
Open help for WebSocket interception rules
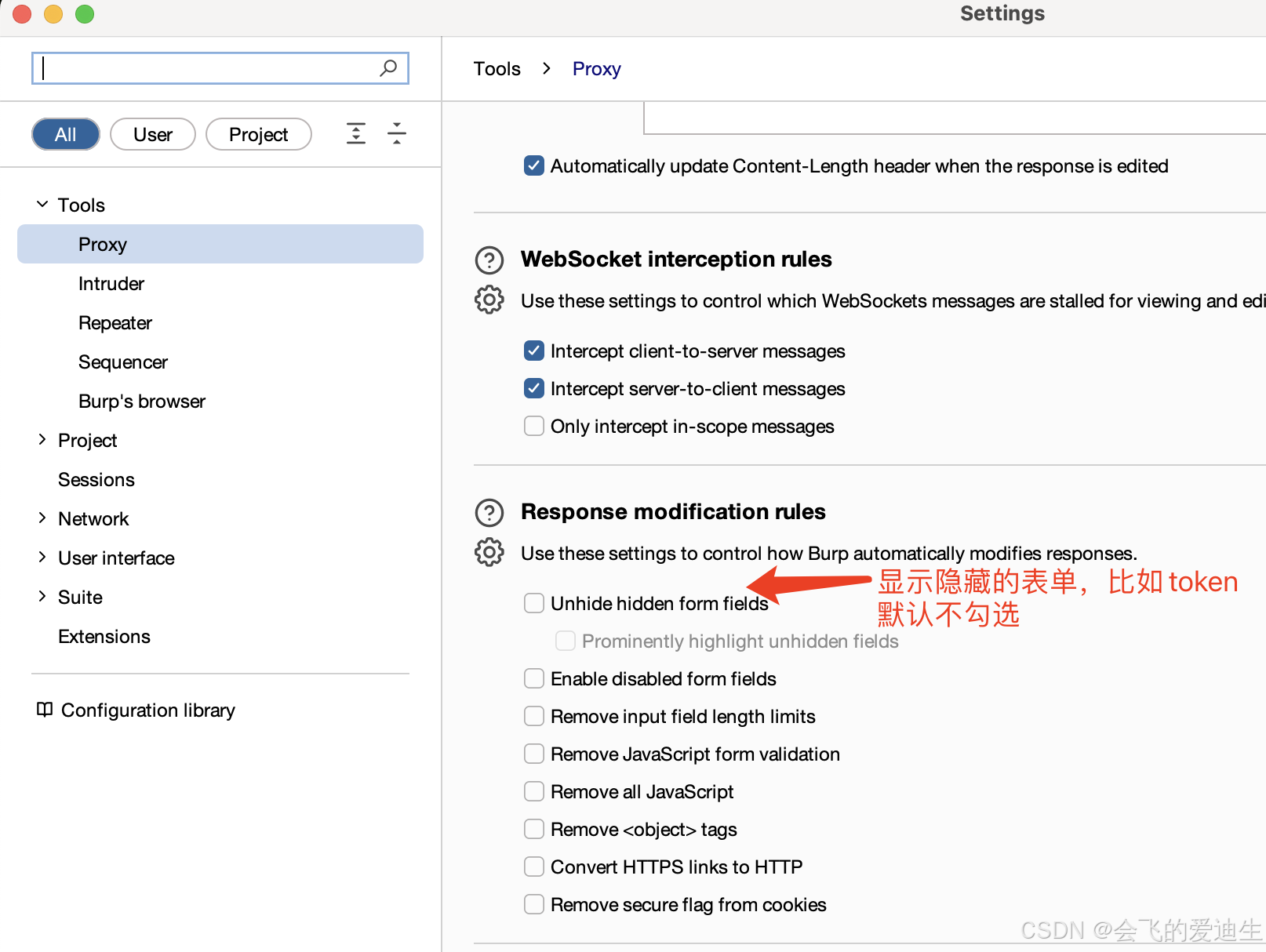point(489,260)
